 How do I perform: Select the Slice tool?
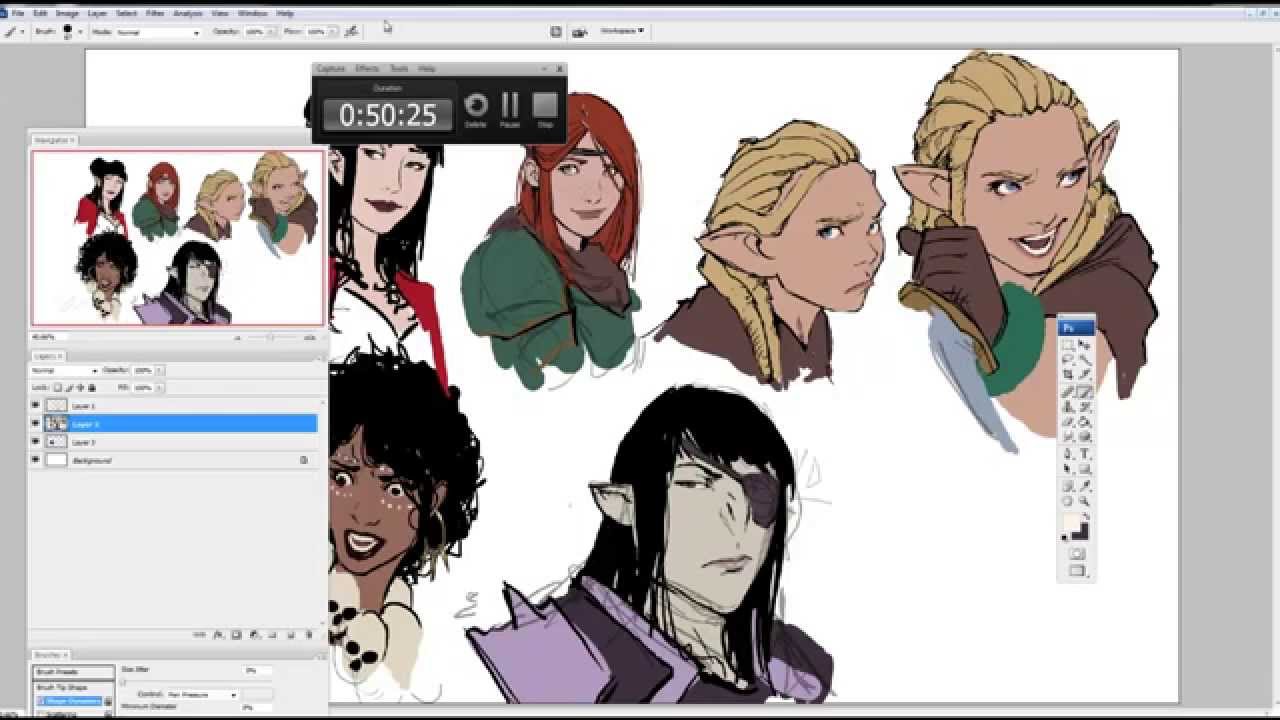click(x=1086, y=374)
